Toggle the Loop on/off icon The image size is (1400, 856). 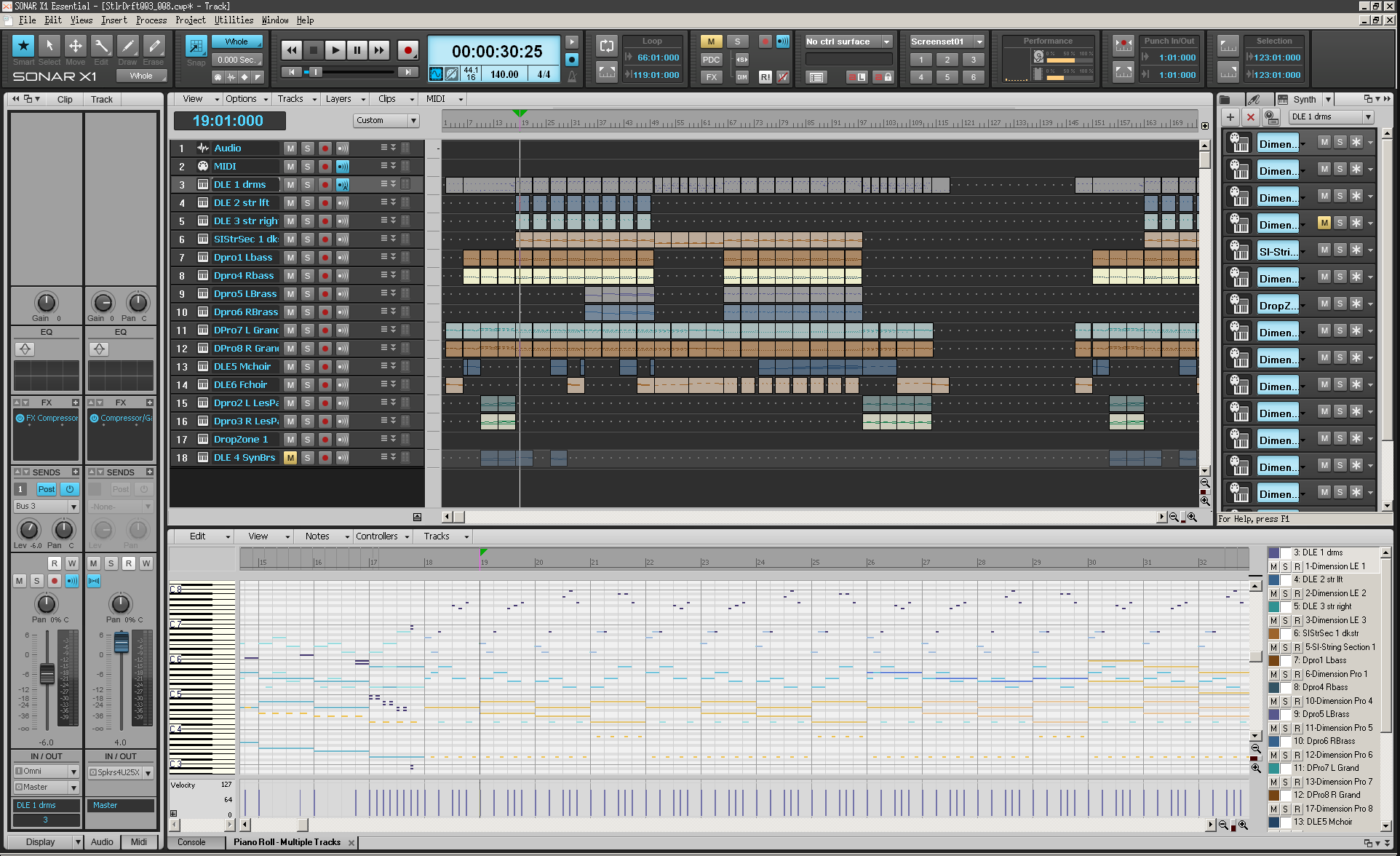coord(606,46)
